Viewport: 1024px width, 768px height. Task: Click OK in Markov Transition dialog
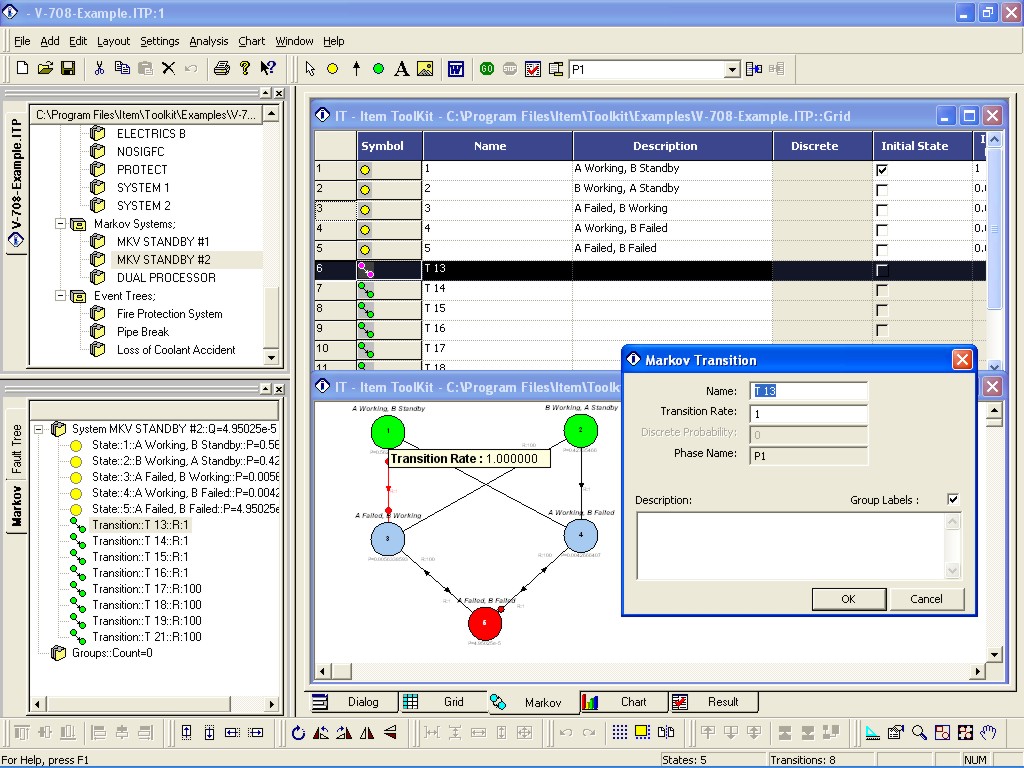click(848, 599)
